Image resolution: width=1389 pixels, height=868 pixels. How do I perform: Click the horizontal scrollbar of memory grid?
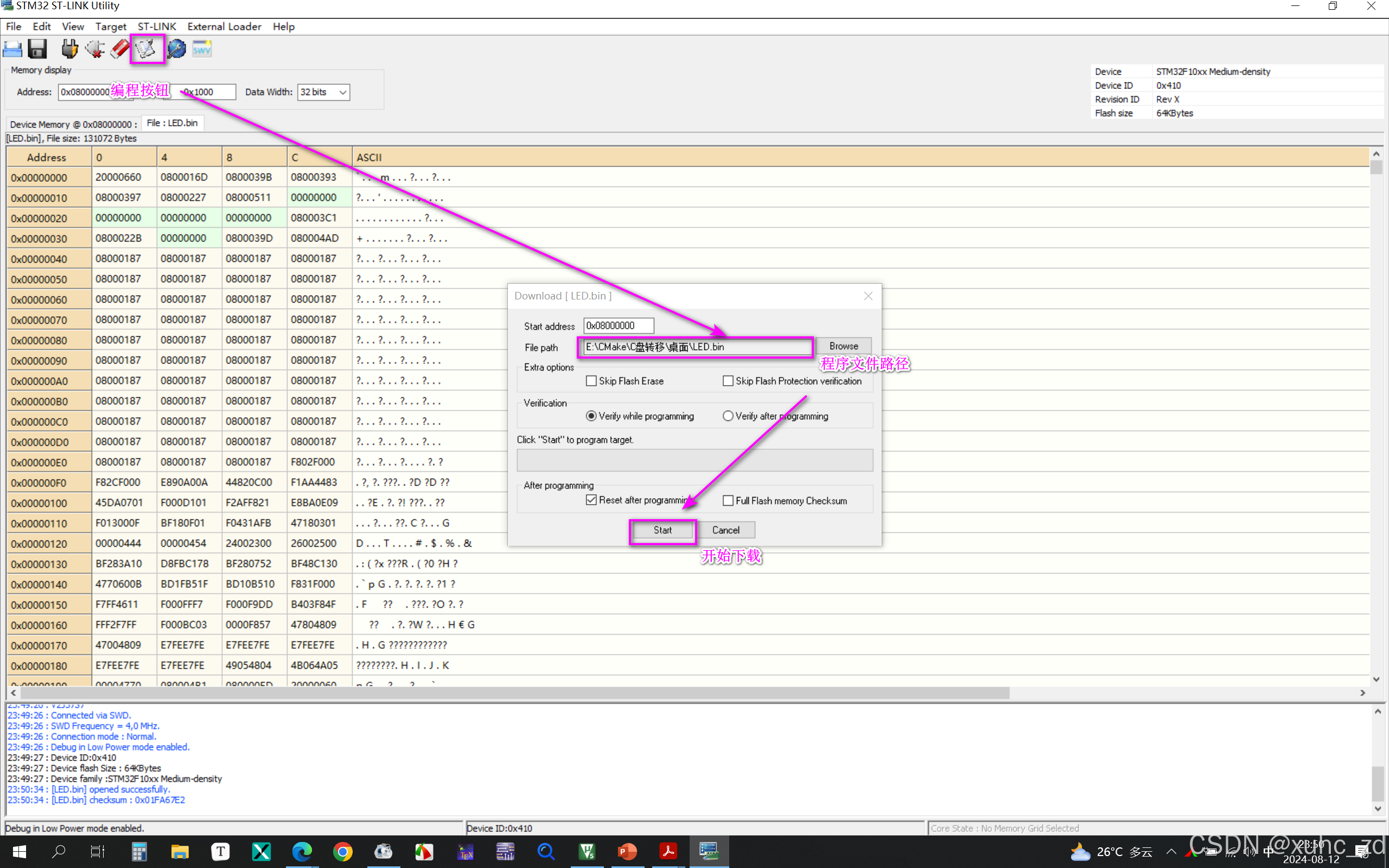(x=514, y=693)
